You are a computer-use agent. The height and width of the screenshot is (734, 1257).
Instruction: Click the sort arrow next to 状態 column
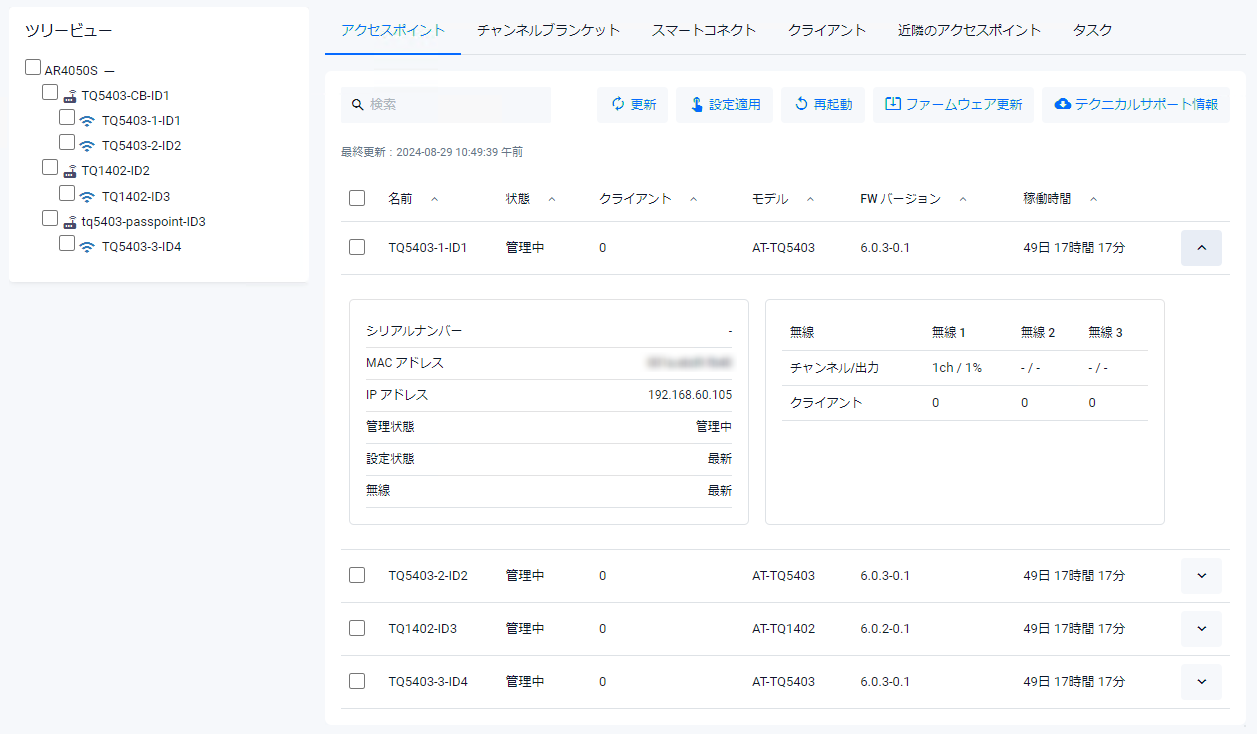click(552, 199)
